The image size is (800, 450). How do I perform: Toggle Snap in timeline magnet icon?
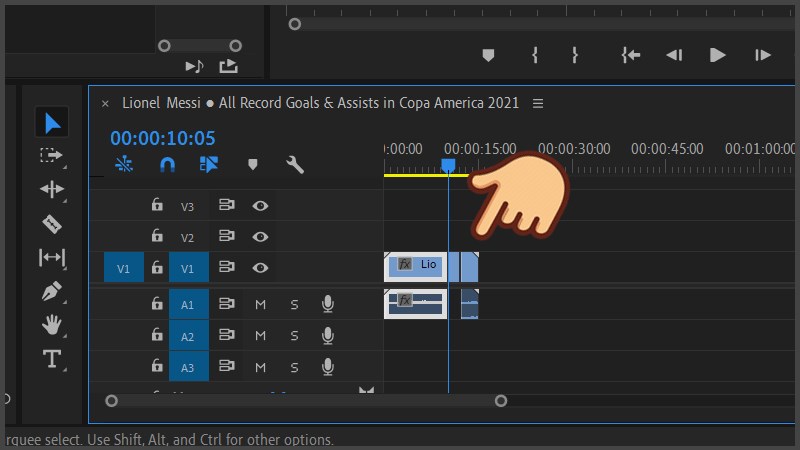pos(167,164)
